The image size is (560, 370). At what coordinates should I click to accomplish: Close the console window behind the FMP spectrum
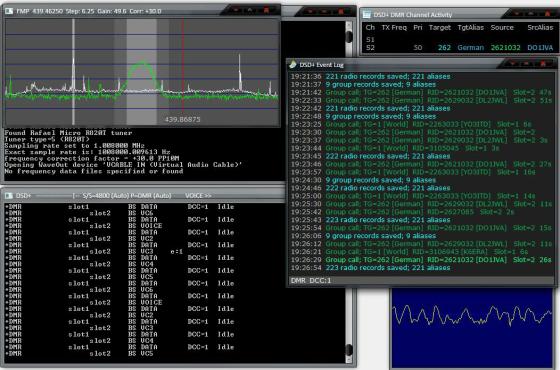click(x=341, y=12)
